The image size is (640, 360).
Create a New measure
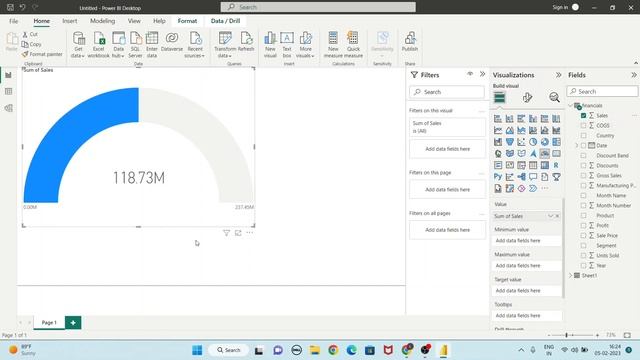(x=333, y=44)
